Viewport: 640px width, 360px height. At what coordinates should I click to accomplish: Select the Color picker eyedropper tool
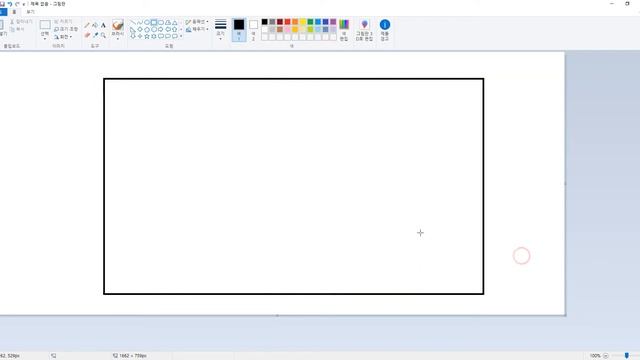click(x=96, y=35)
